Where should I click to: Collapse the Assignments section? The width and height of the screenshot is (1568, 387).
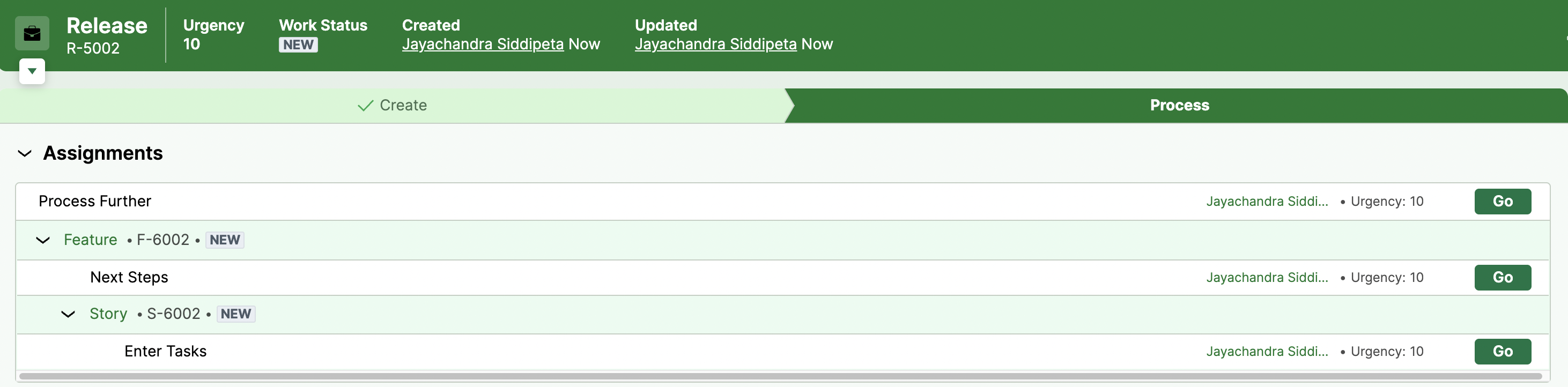pos(24,153)
